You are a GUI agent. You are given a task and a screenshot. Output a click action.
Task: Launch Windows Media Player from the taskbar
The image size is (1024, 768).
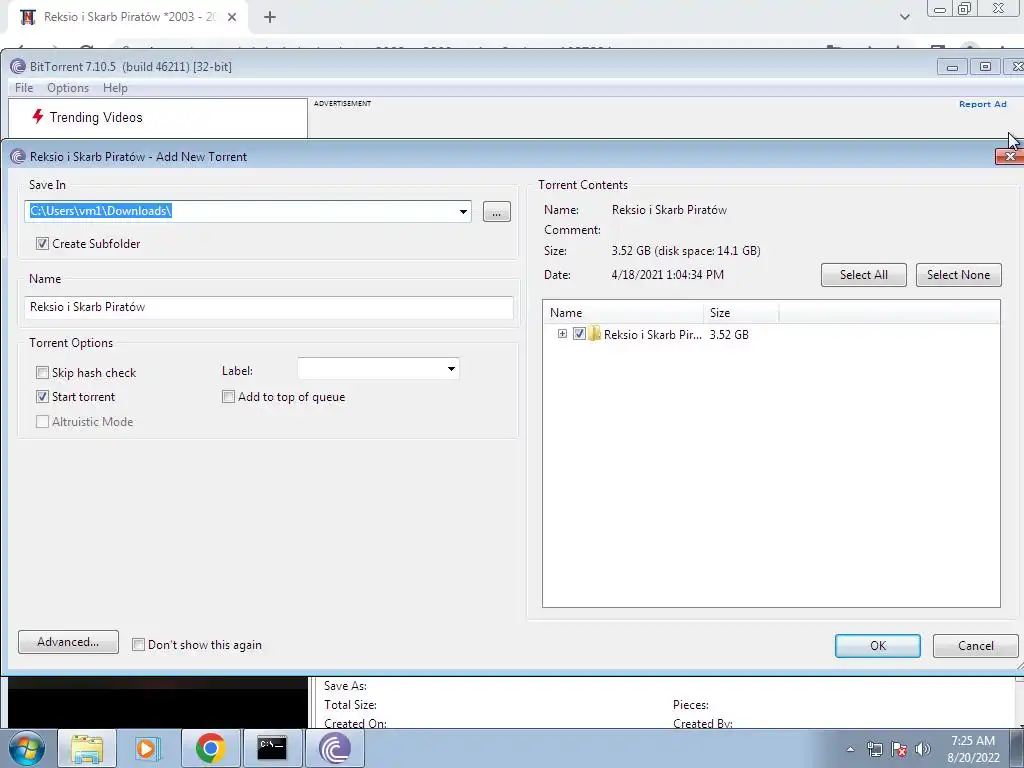148,748
